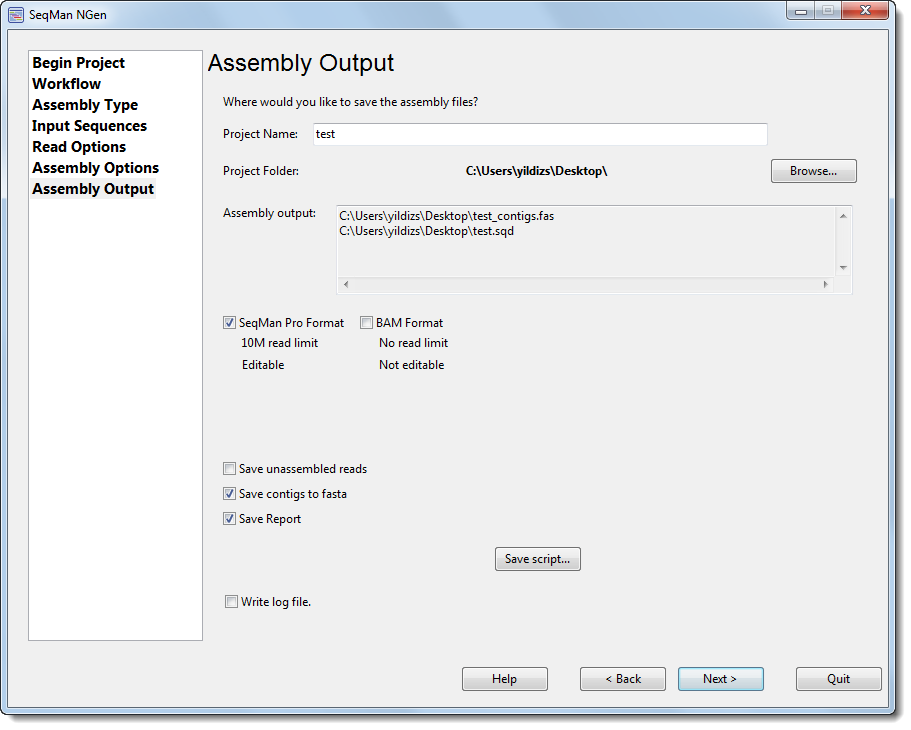Click the 'Editable' text under SeqMan Pro Format
The width and height of the screenshot is (911, 730).
(263, 365)
